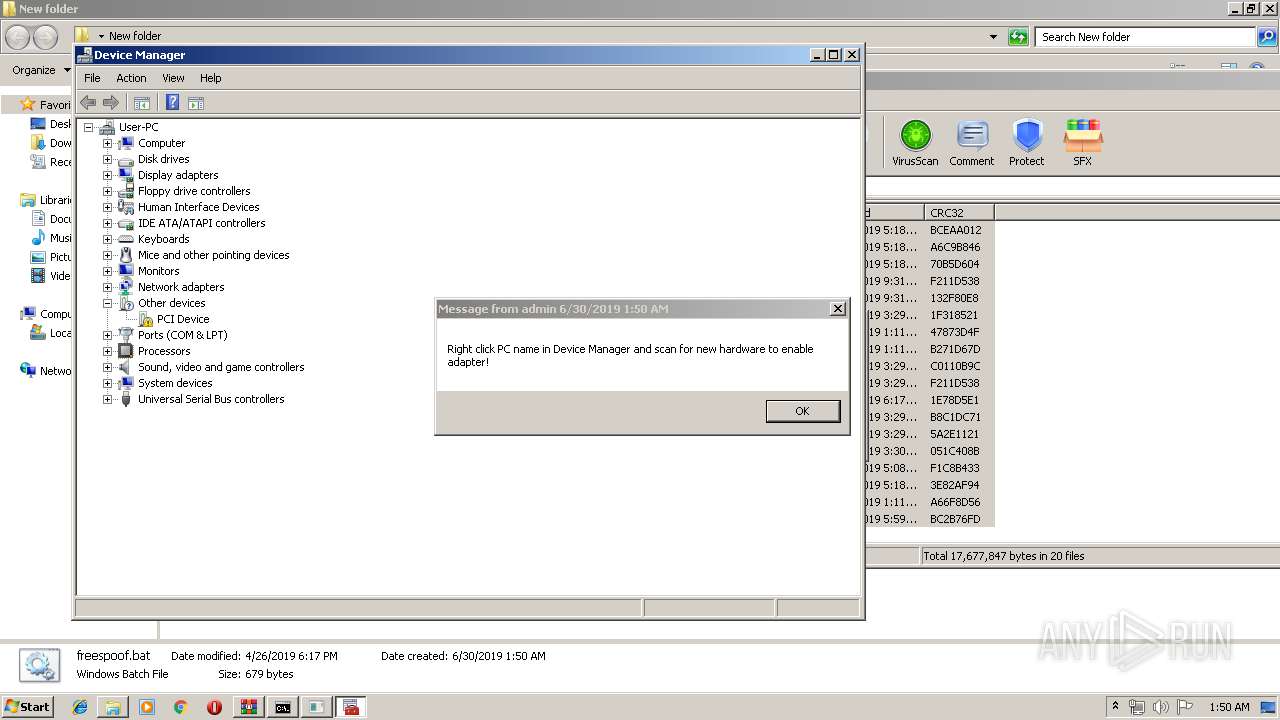The image size is (1280, 720).
Task: Open the File menu in Device Manager
Action: click(x=92, y=78)
